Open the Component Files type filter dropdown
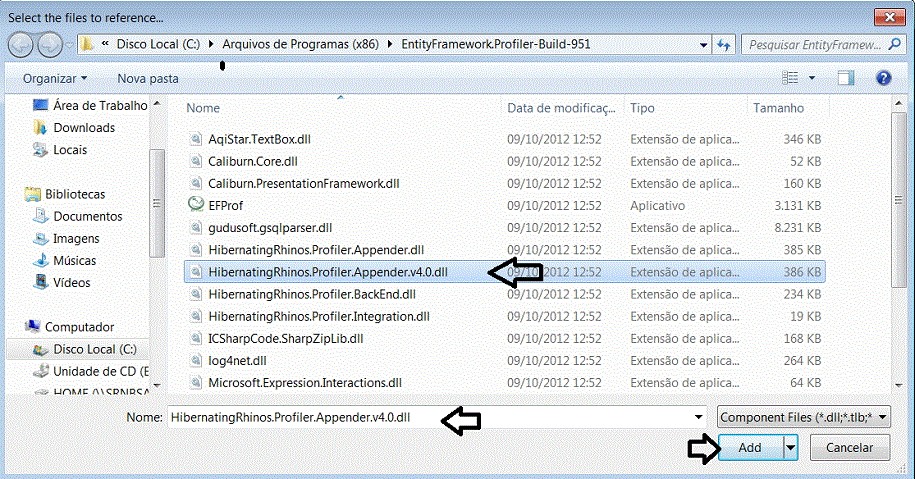Screen dimensions: 915x479 804,417
